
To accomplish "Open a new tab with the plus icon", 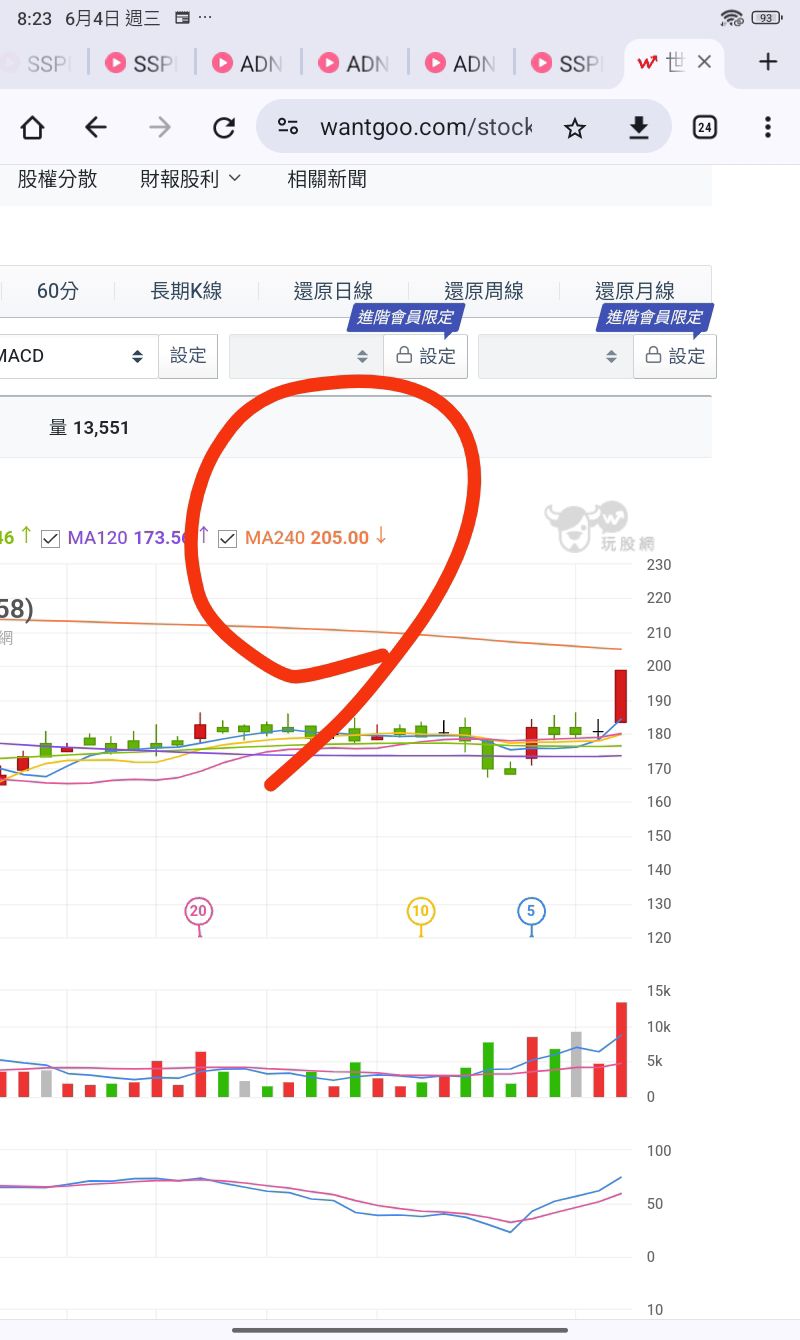I will (768, 62).
